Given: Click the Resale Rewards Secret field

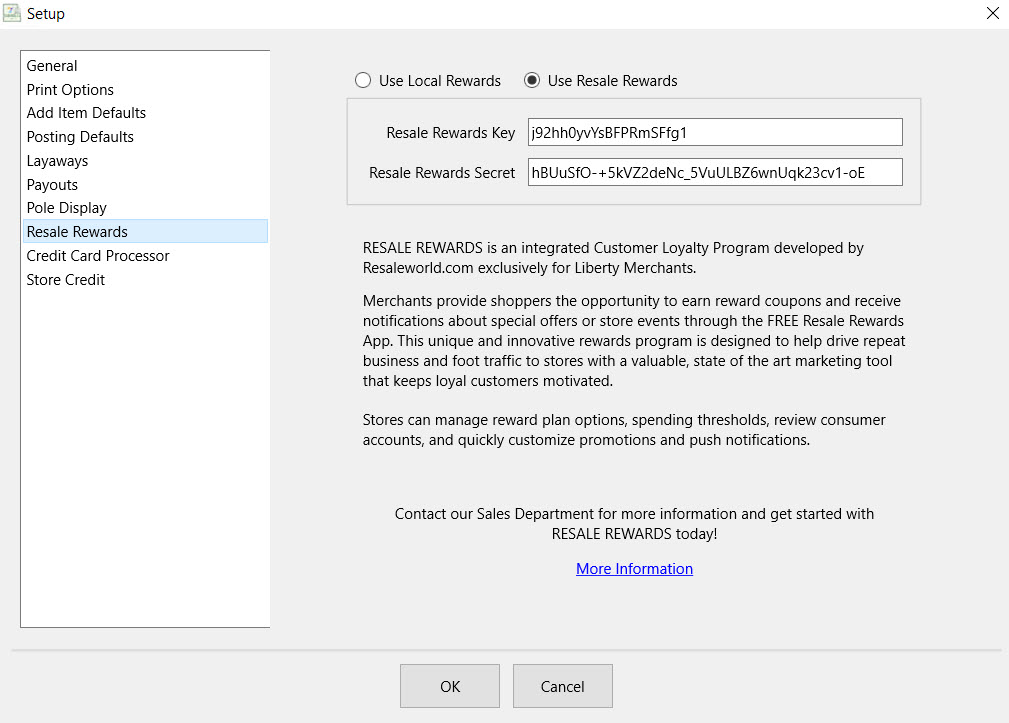Looking at the screenshot, I should click(x=714, y=172).
